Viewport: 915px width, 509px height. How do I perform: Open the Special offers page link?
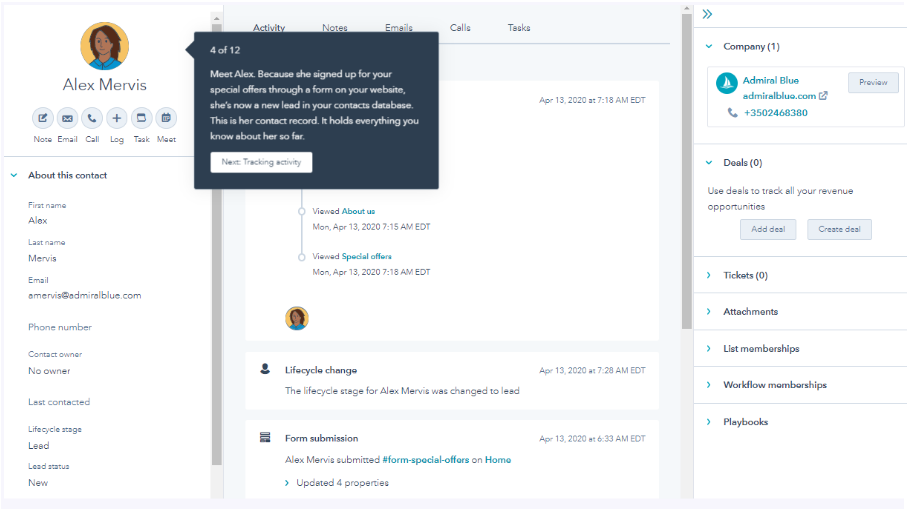[366, 256]
